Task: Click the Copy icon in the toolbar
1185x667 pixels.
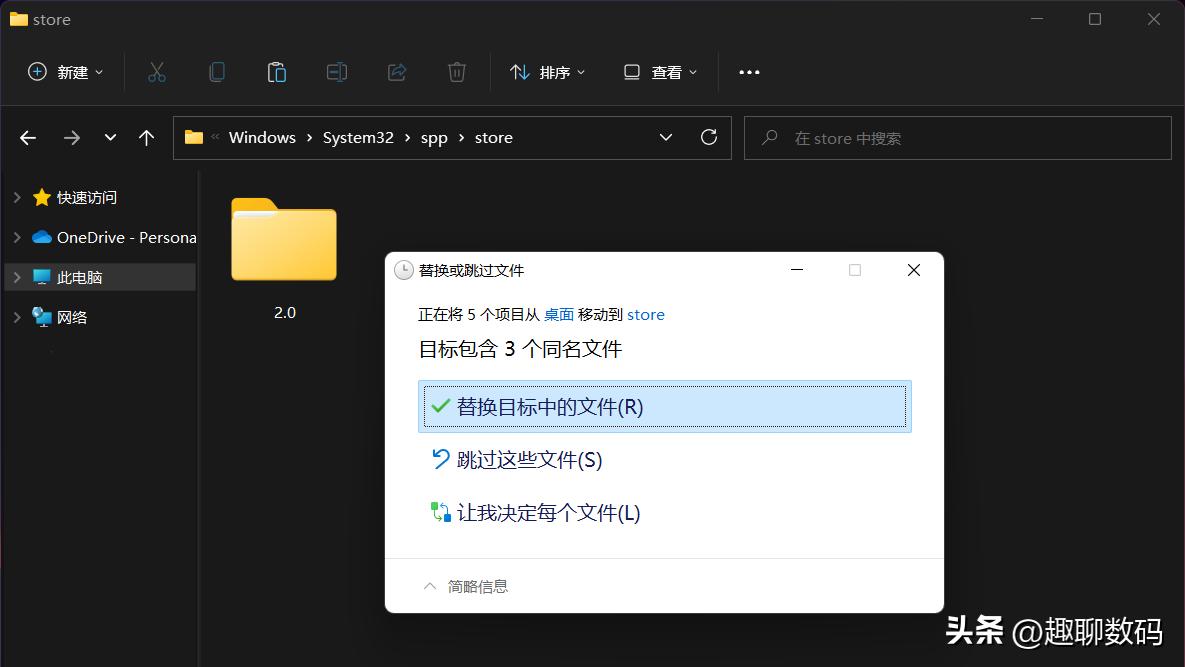Action: 216,71
